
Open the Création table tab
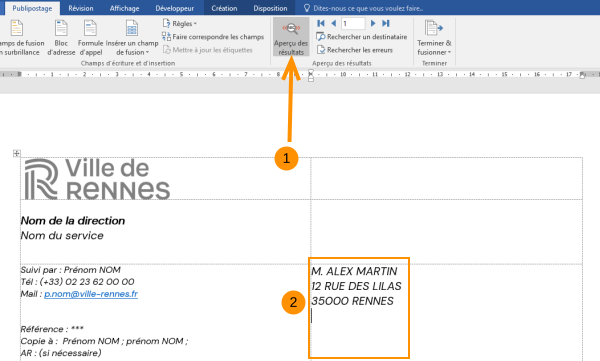pos(224,8)
